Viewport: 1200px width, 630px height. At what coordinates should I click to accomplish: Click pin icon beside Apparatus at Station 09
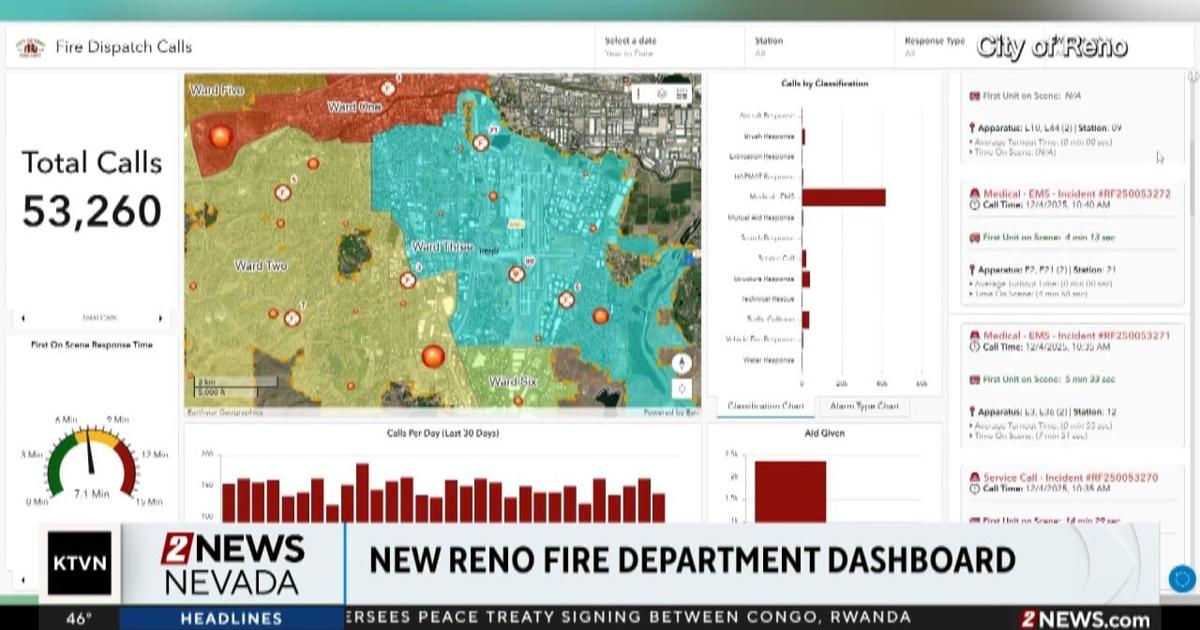point(973,128)
